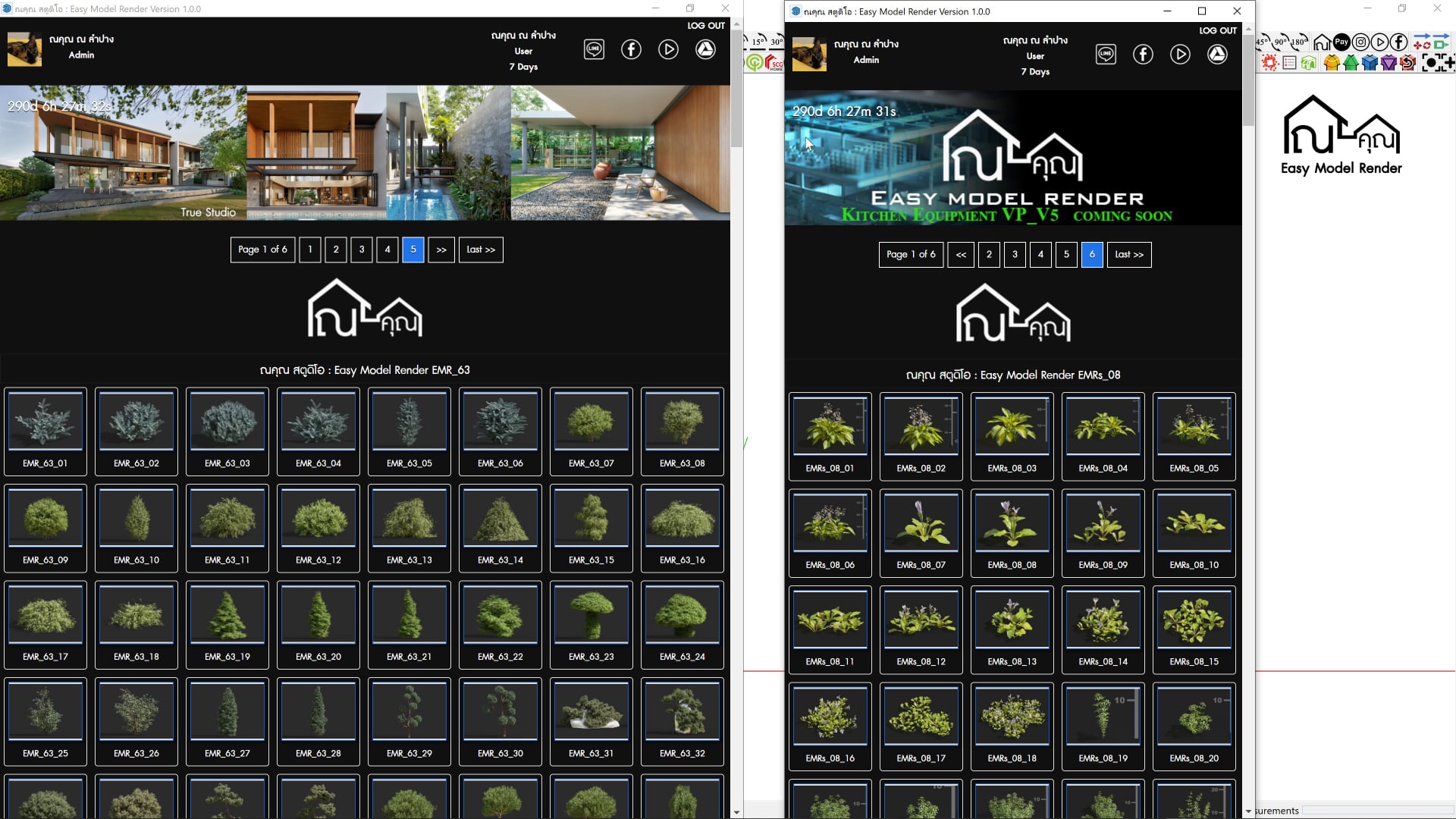
Task: Open Facebook icon in right window header
Action: click(x=1143, y=54)
